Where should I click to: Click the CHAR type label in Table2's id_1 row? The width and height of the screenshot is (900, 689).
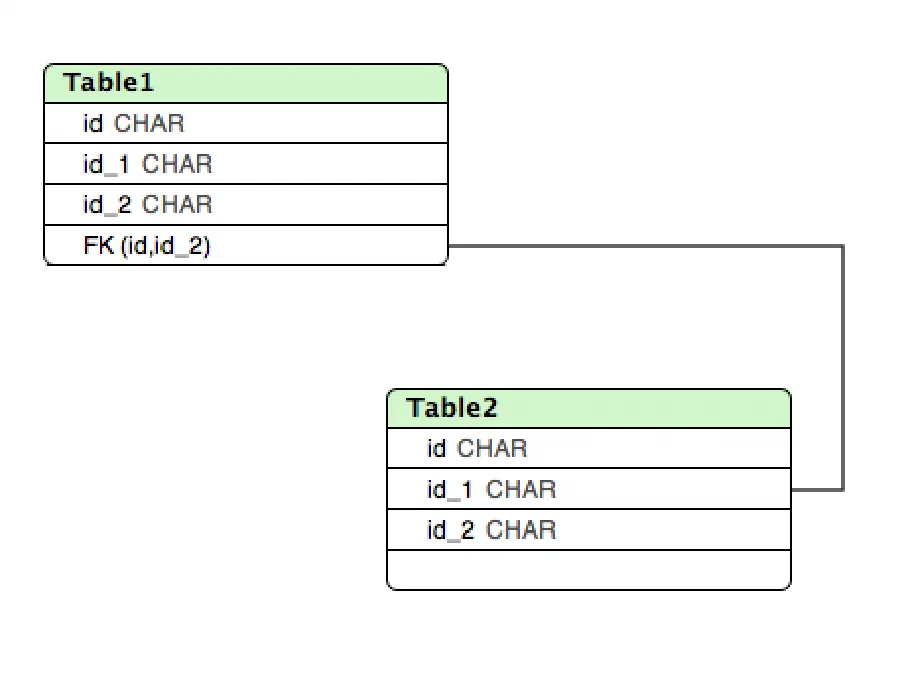click(x=521, y=489)
